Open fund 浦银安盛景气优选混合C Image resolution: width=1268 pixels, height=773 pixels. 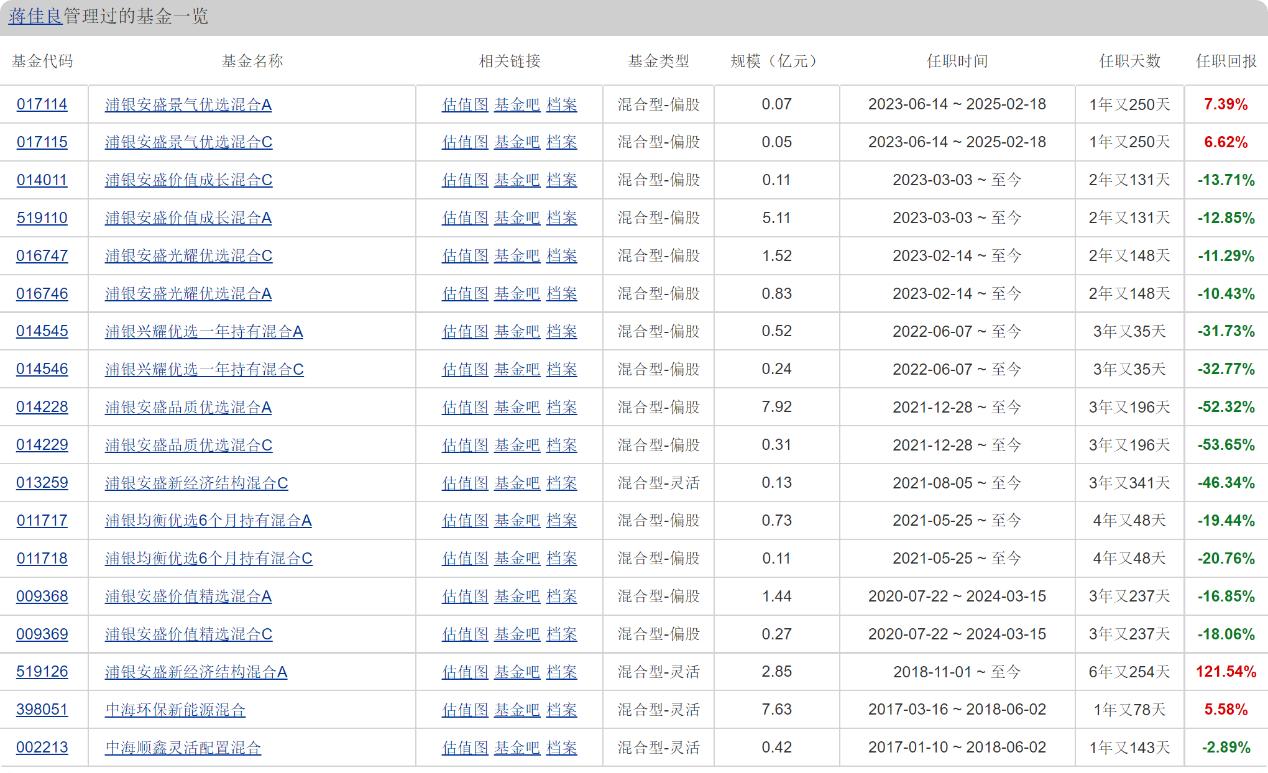point(188,142)
